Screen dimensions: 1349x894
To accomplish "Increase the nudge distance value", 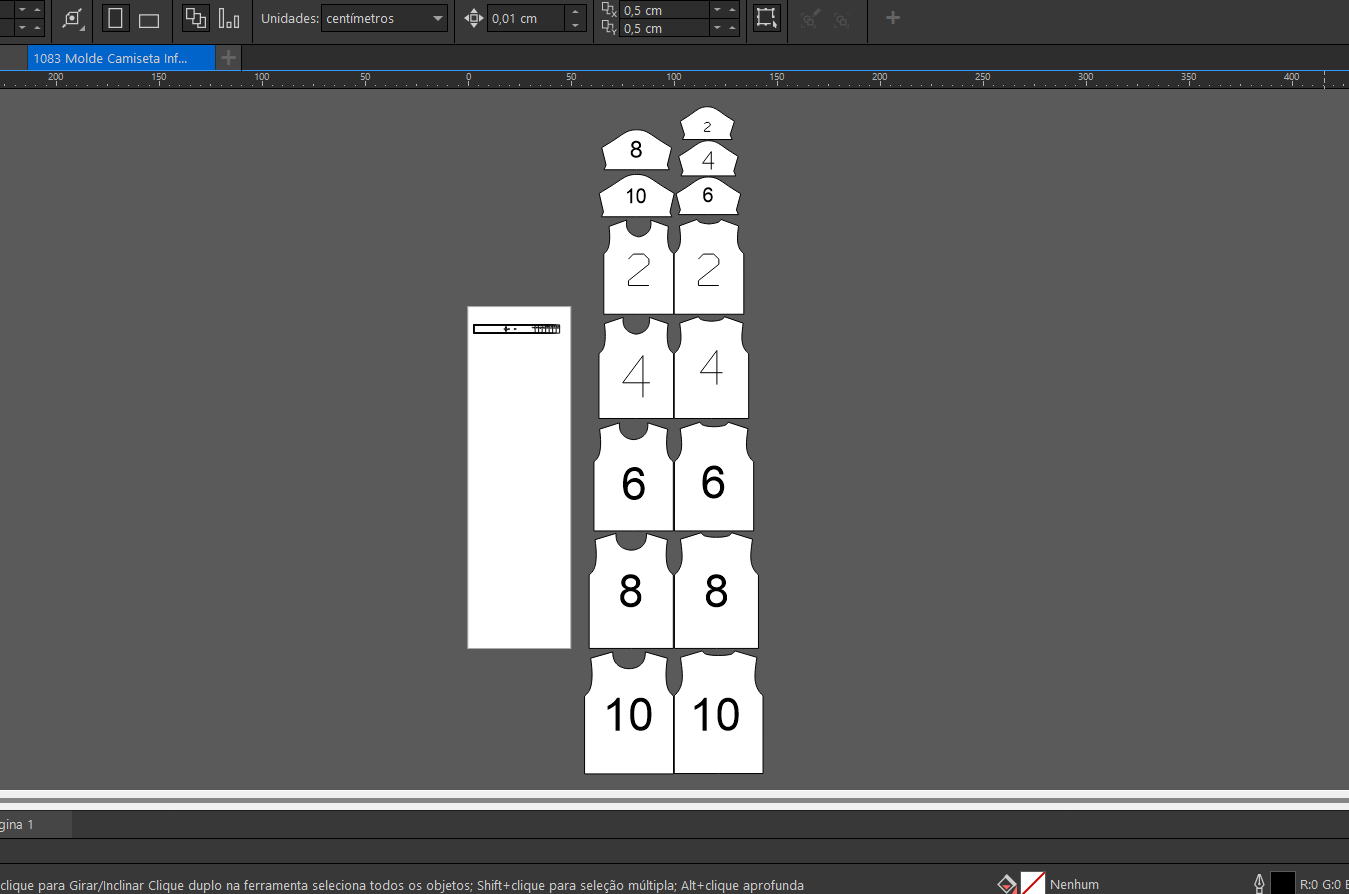I will (575, 12).
